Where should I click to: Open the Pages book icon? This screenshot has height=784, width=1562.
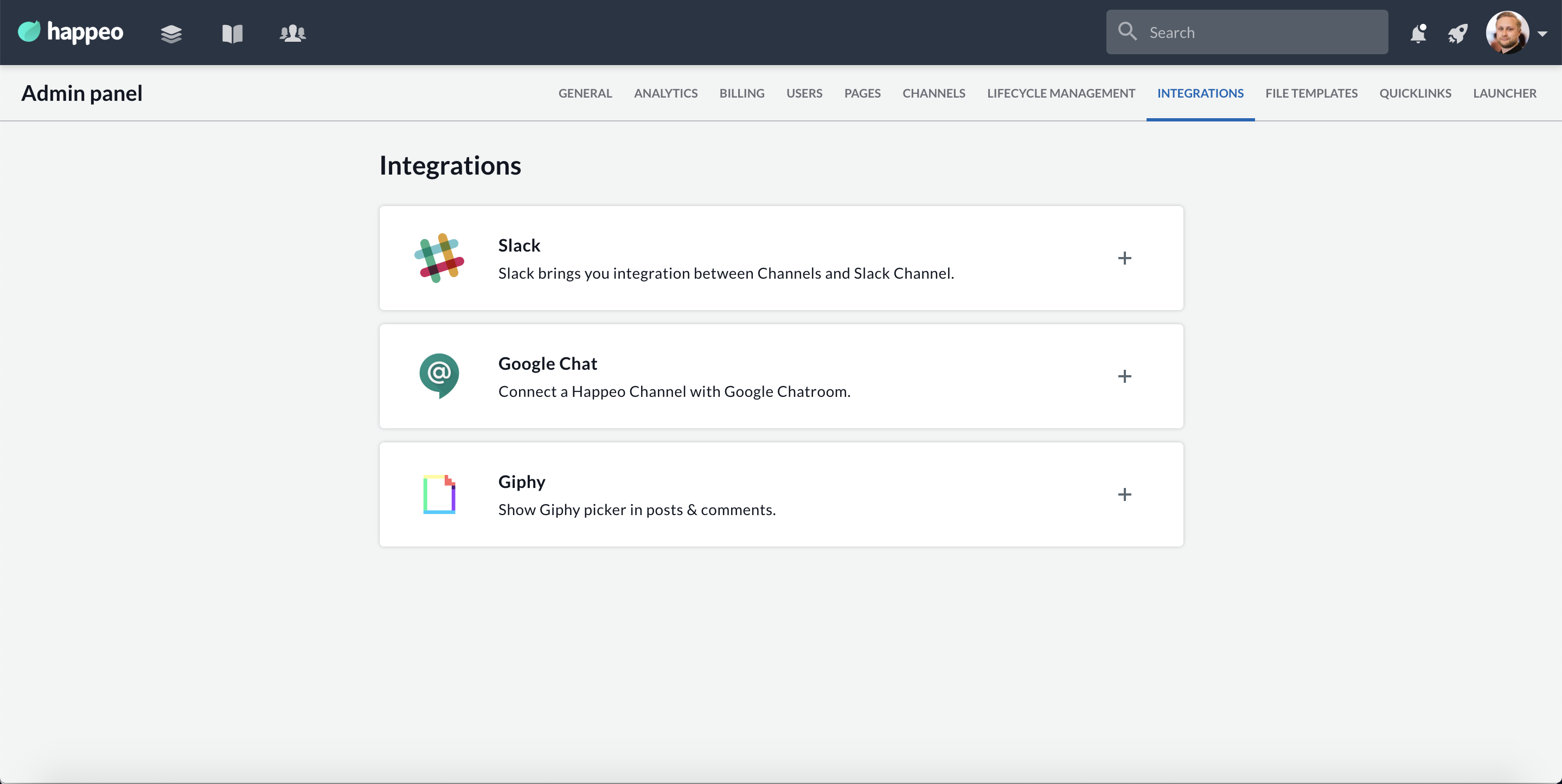tap(232, 34)
